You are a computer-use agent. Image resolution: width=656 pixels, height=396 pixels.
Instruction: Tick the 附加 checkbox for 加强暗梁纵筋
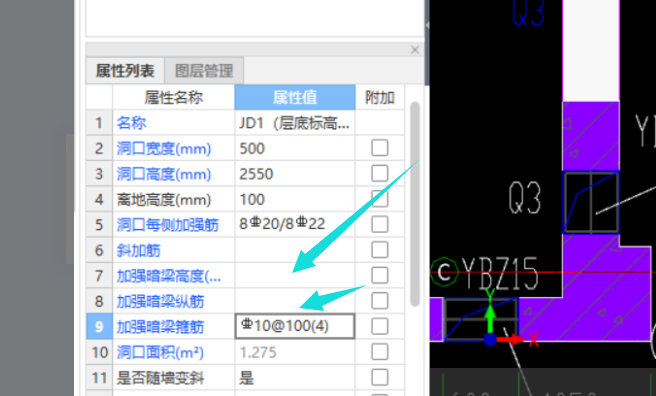tap(380, 301)
